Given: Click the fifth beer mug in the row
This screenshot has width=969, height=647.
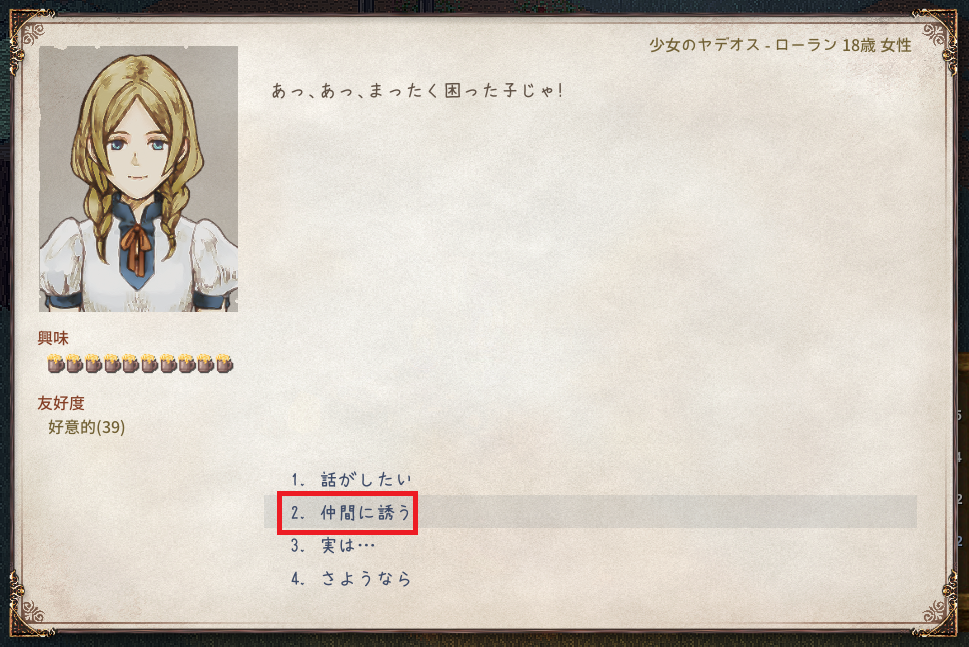Looking at the screenshot, I should (130, 363).
